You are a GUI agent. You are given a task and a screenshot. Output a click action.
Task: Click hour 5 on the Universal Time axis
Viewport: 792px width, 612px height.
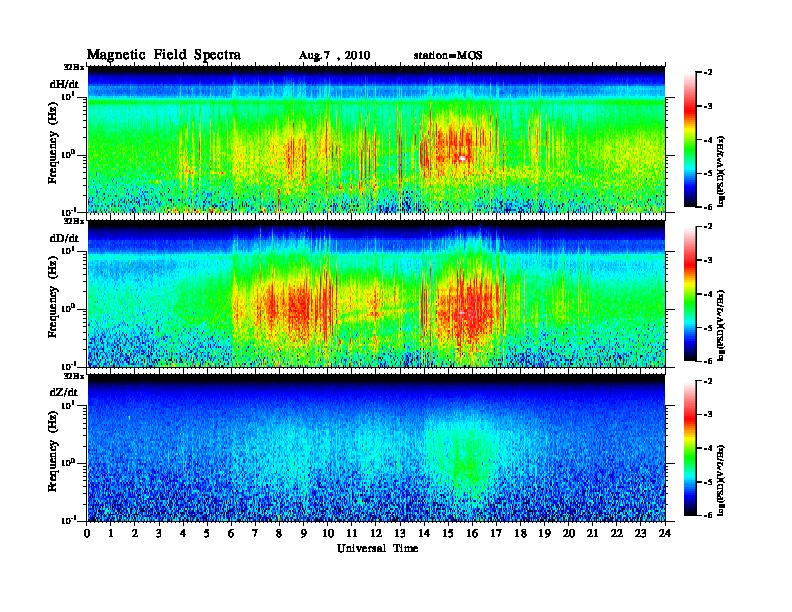point(208,534)
